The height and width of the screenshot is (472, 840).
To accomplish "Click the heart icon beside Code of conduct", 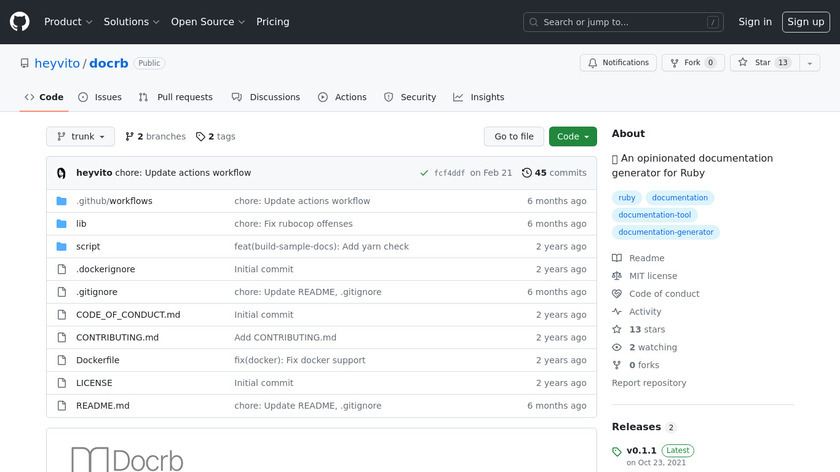I will [x=617, y=294].
